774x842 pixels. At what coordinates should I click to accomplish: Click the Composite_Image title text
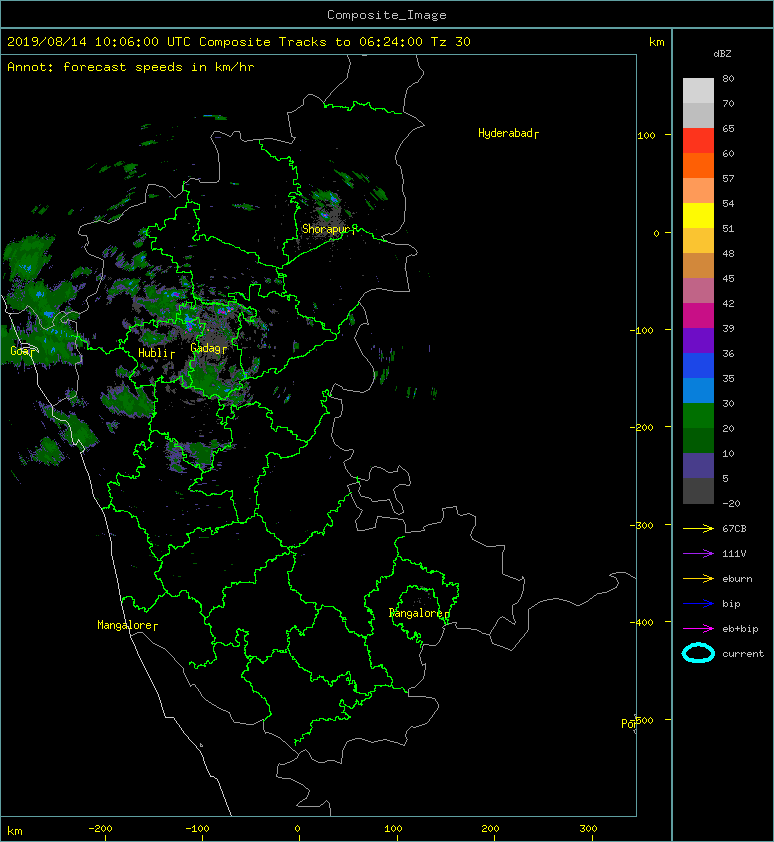(x=387, y=15)
